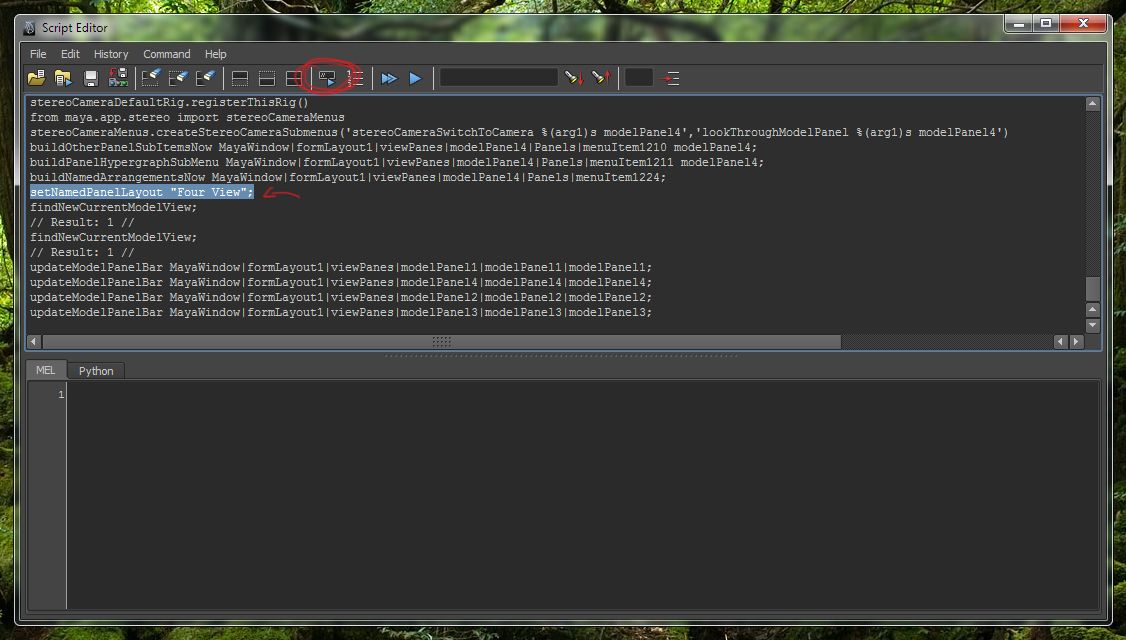This screenshot has width=1126, height=640.
Task: Click Find Previous flashlight up icon
Action: click(x=601, y=78)
